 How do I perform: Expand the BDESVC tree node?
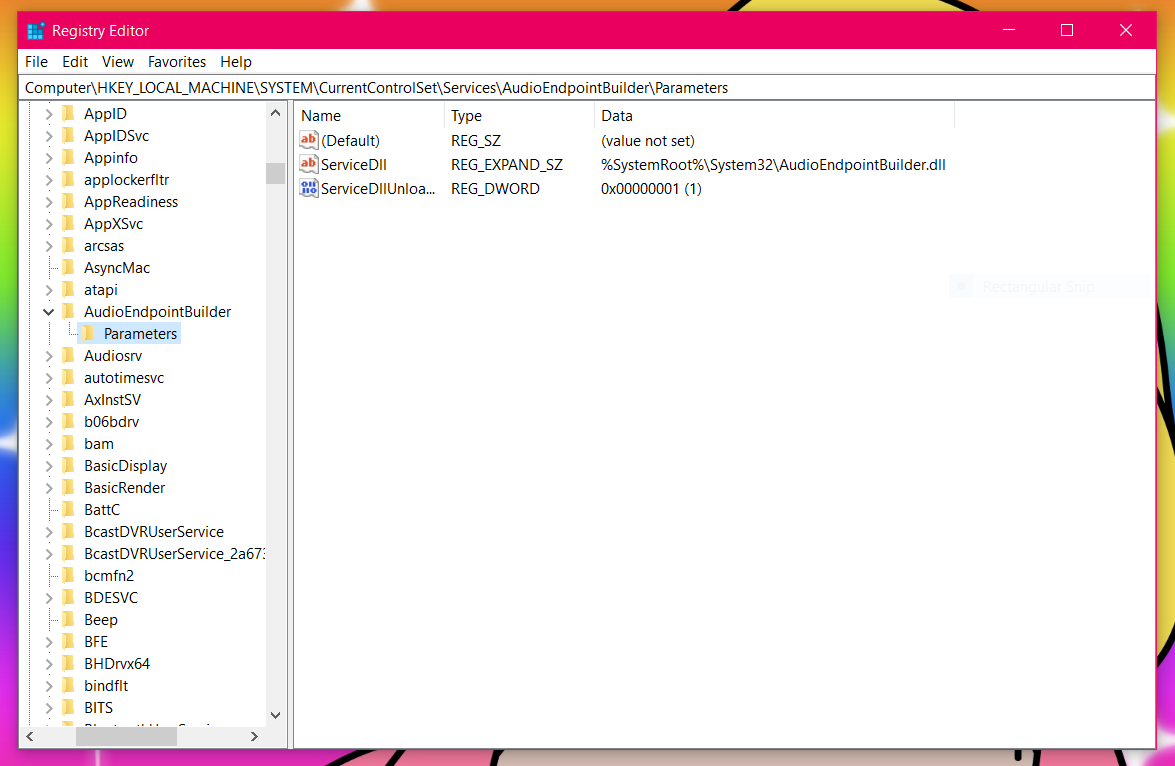pyautogui.click(x=49, y=597)
